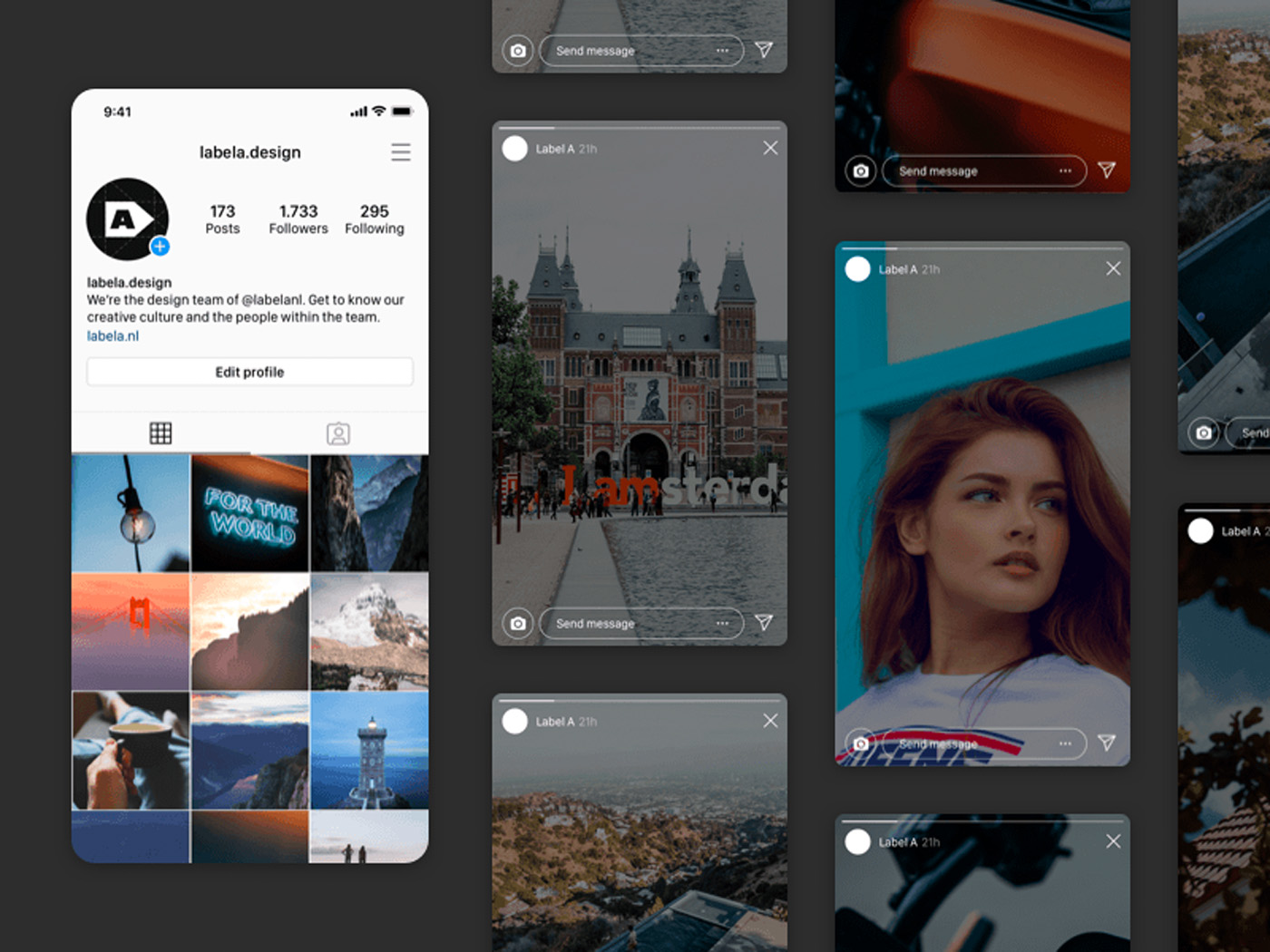Image resolution: width=1270 pixels, height=952 pixels.
Task: Click the Edit profile button
Action: click(249, 372)
